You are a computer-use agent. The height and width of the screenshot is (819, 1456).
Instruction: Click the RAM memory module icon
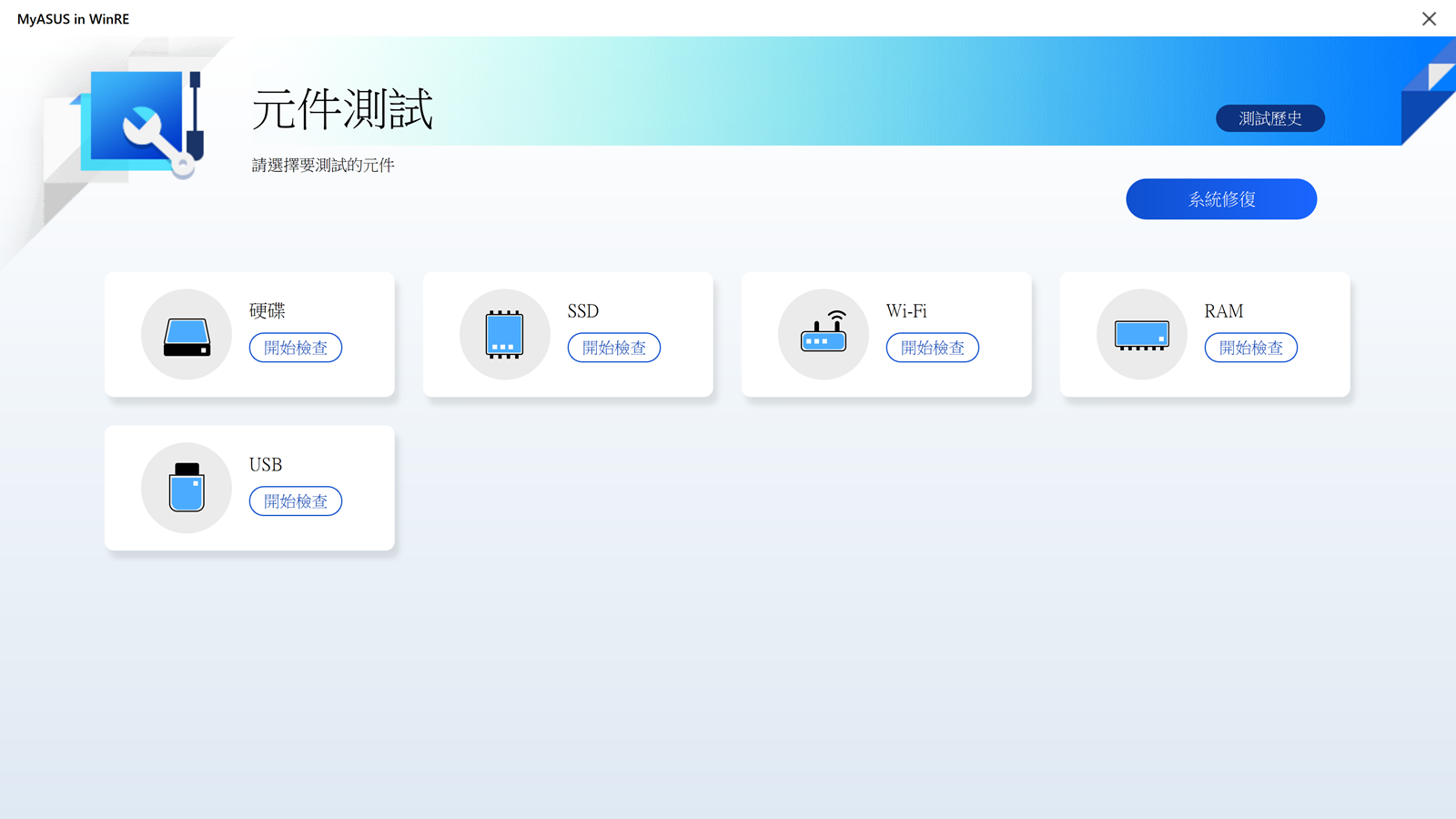pos(1141,335)
